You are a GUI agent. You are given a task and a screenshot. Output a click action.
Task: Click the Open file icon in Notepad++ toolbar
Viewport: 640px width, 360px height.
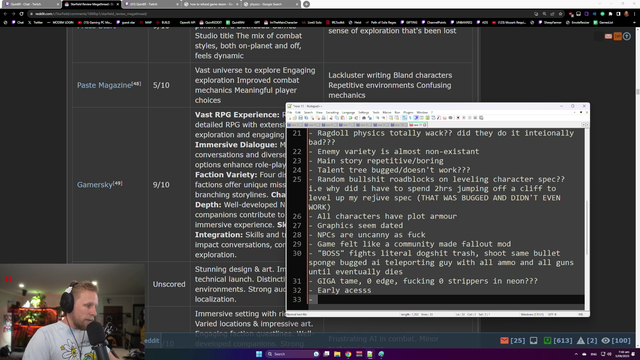click(295, 118)
